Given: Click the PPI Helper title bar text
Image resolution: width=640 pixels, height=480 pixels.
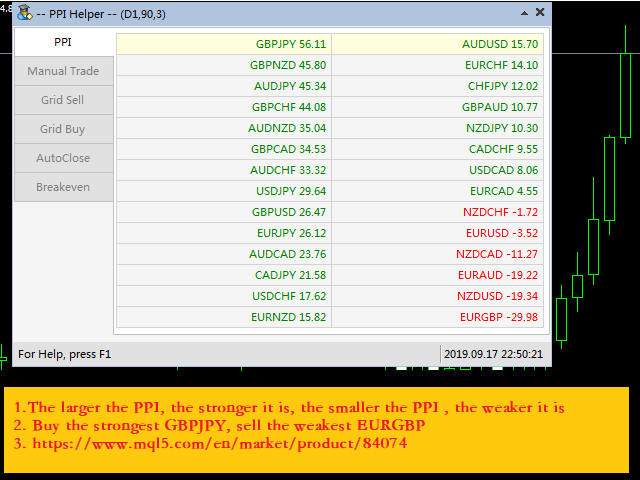Looking at the screenshot, I should [x=101, y=14].
